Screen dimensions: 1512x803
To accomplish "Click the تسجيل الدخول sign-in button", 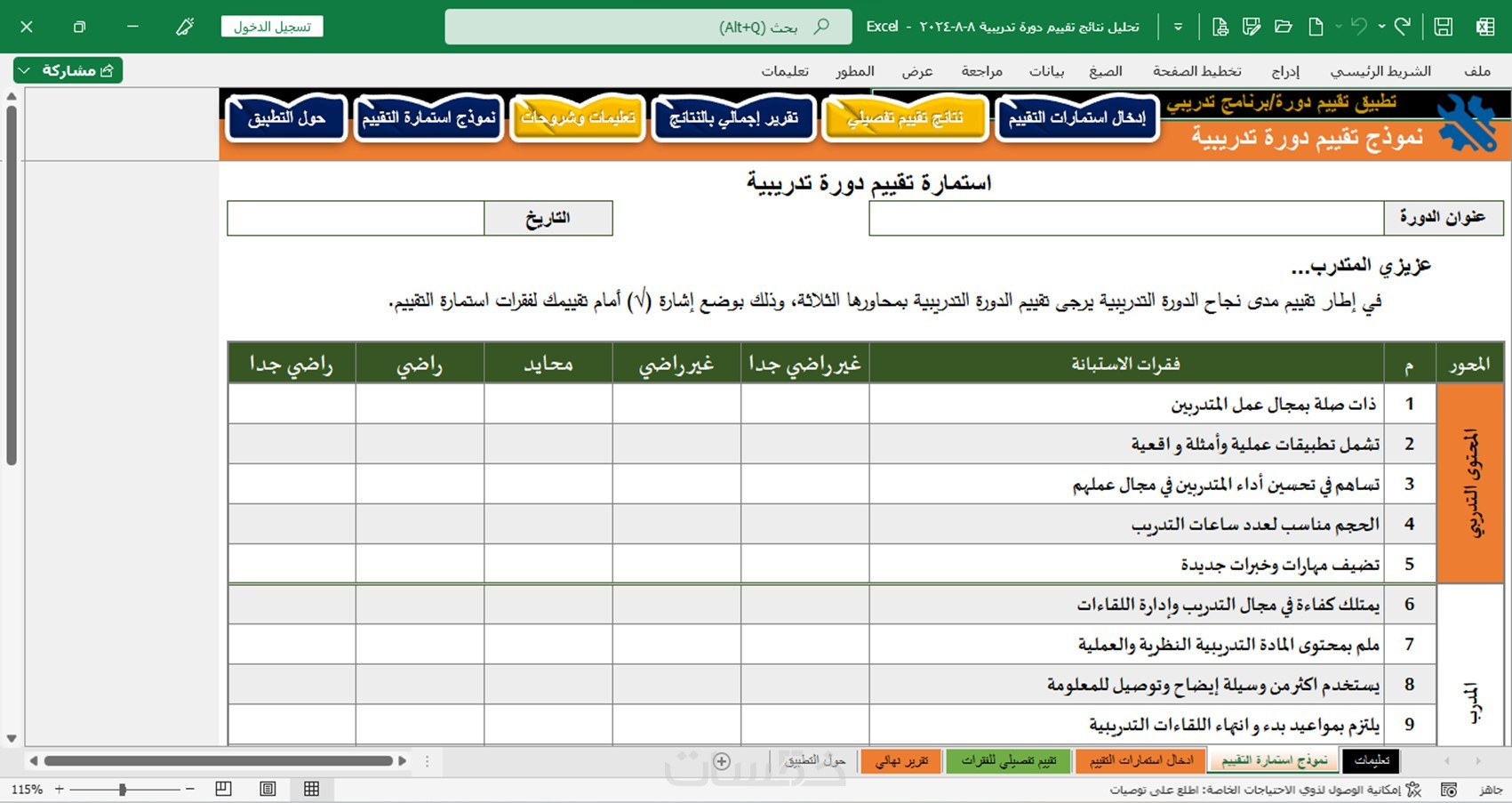I will [x=272, y=27].
